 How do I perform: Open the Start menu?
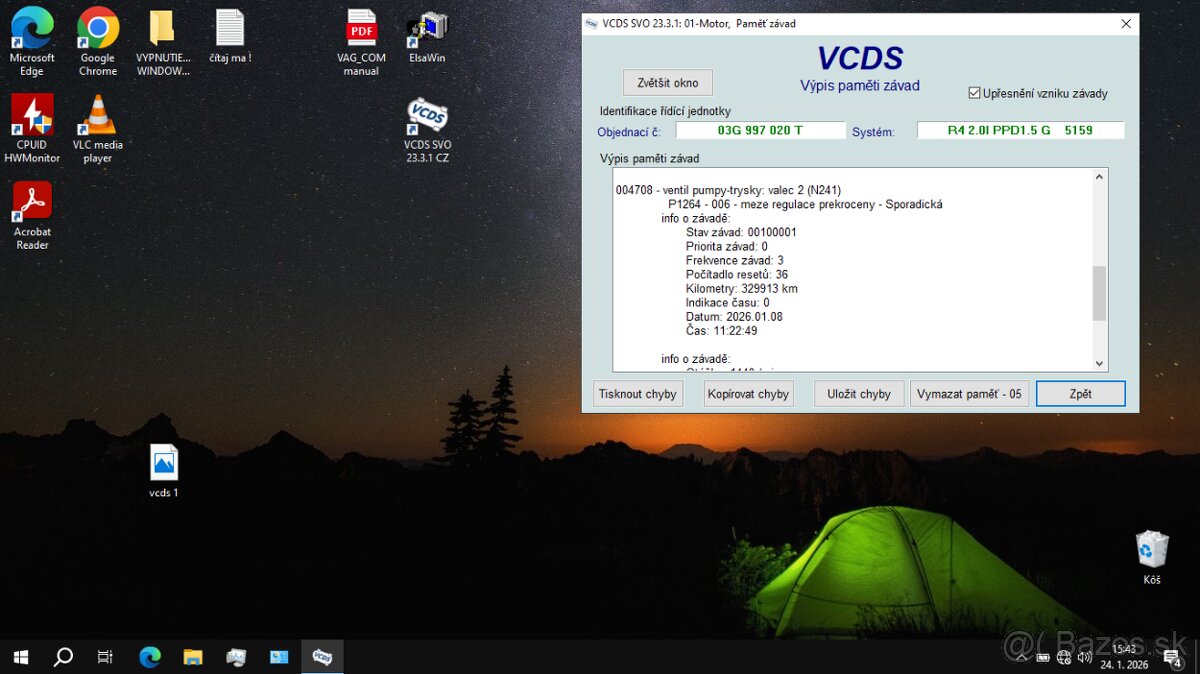point(20,657)
